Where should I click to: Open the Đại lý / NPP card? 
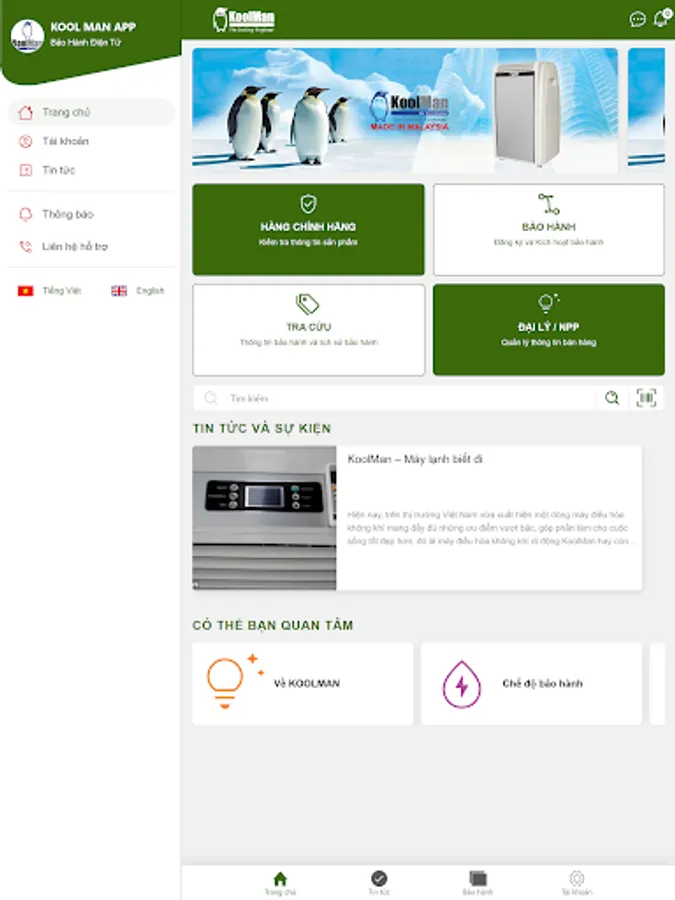tap(549, 330)
